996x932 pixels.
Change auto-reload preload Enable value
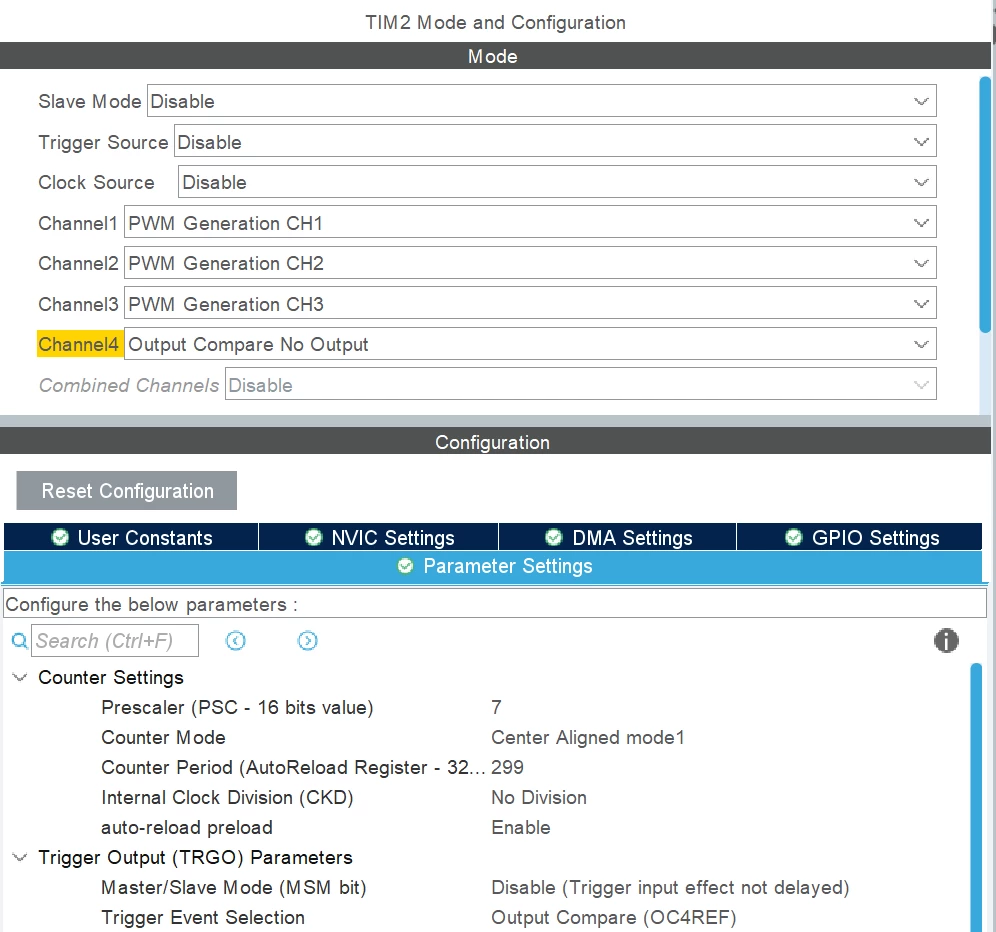(x=521, y=827)
